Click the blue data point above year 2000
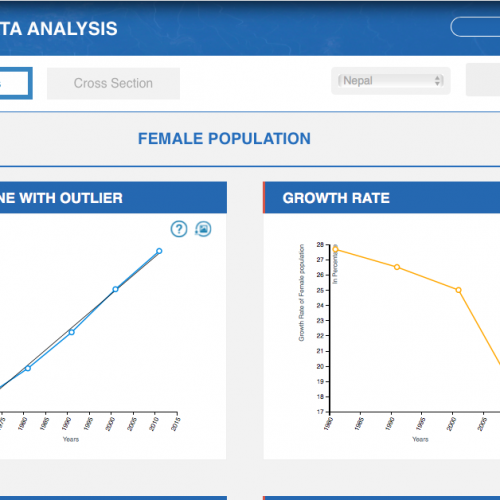The width and height of the screenshot is (500, 500). coord(115,289)
